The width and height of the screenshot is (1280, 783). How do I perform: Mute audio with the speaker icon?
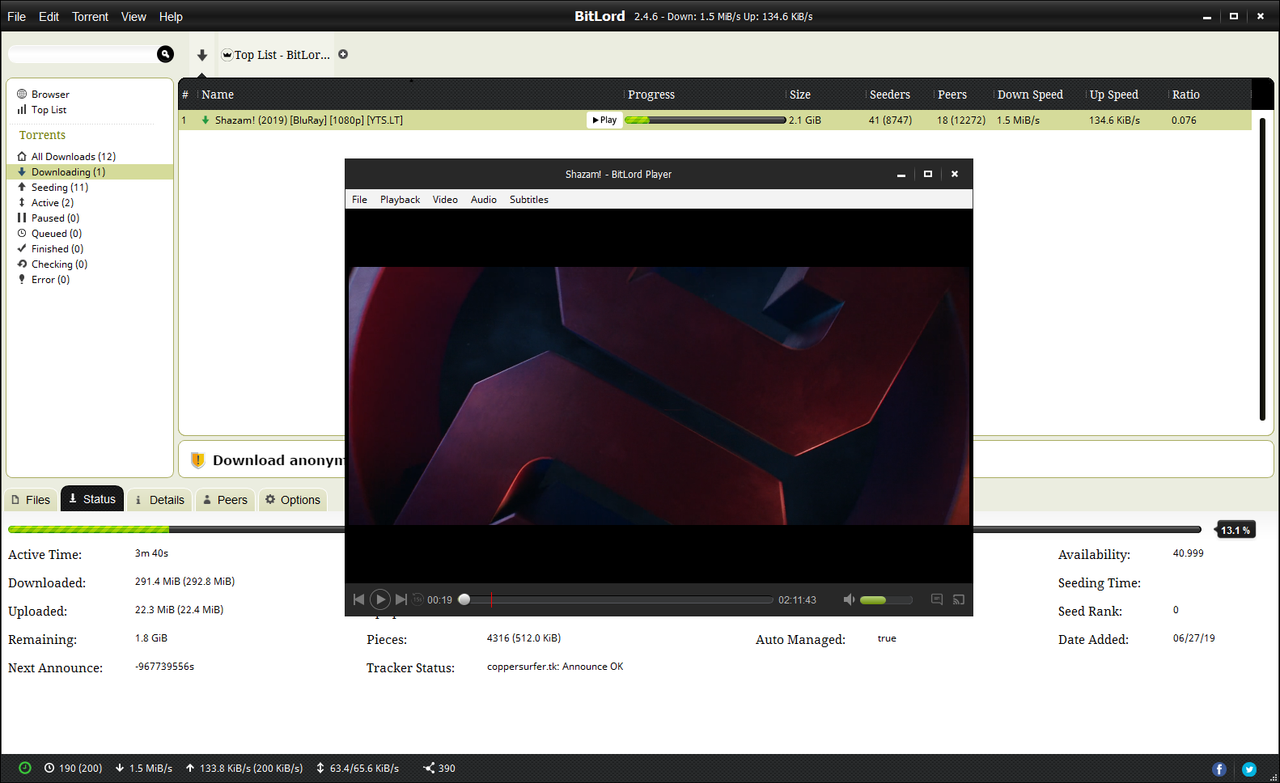849,600
